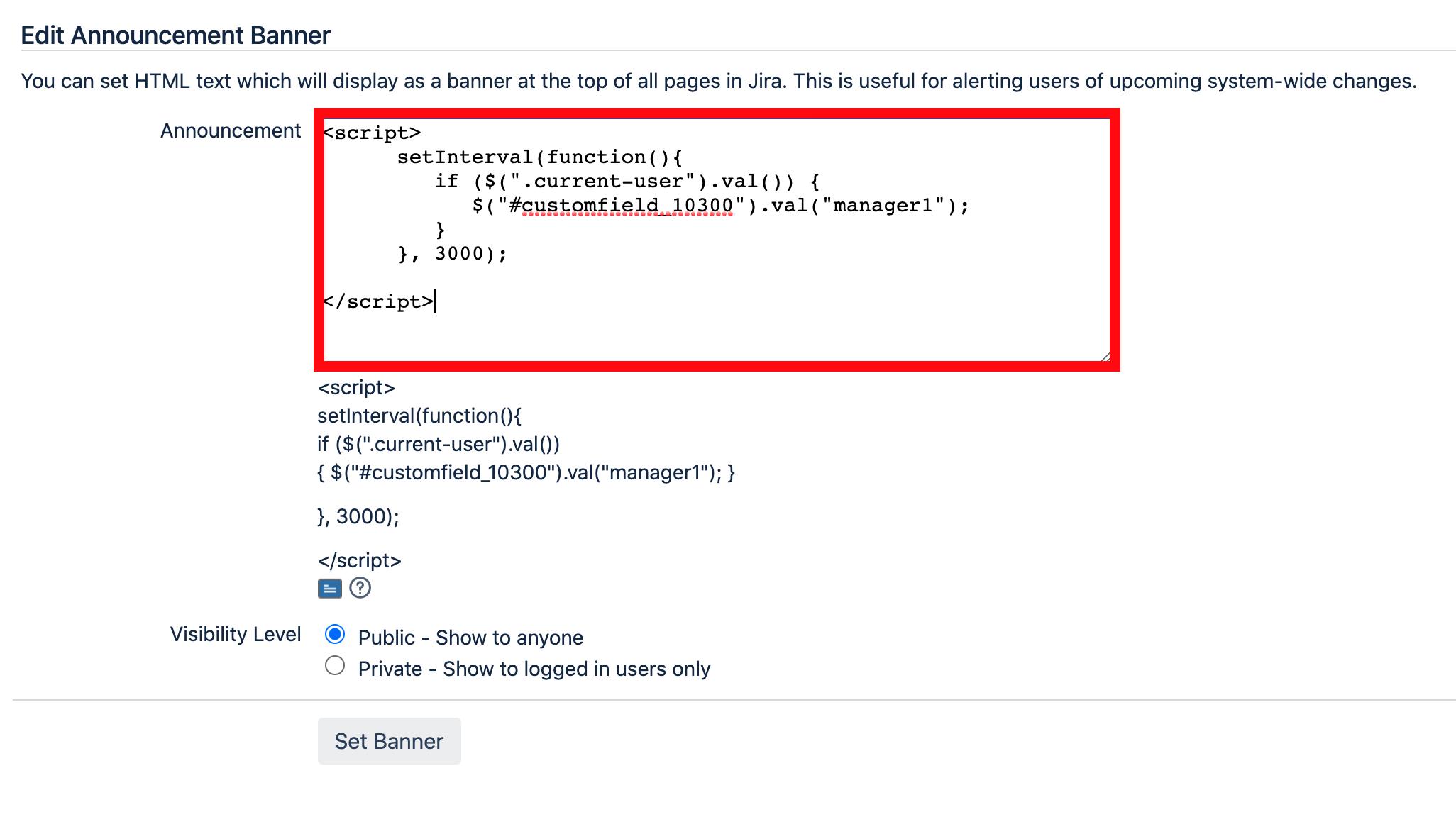Screen dimensions: 1456x817
Task: Click the preview line with customfield_10300
Action: pos(526,472)
